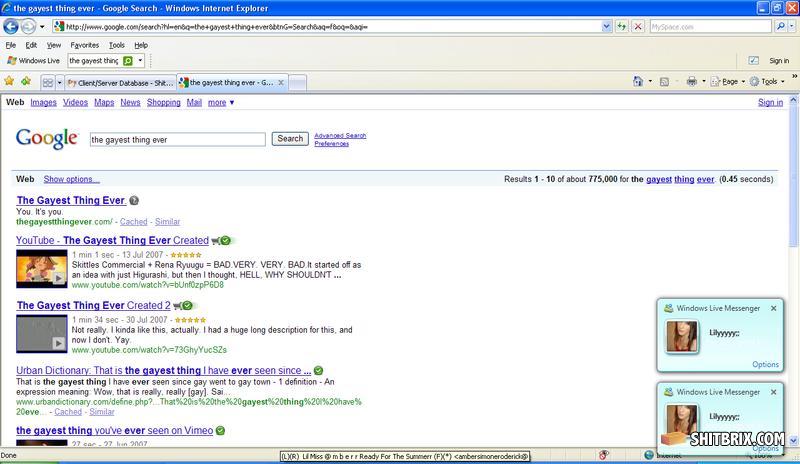Open the Tools gear menu in command bar

(x=767, y=81)
